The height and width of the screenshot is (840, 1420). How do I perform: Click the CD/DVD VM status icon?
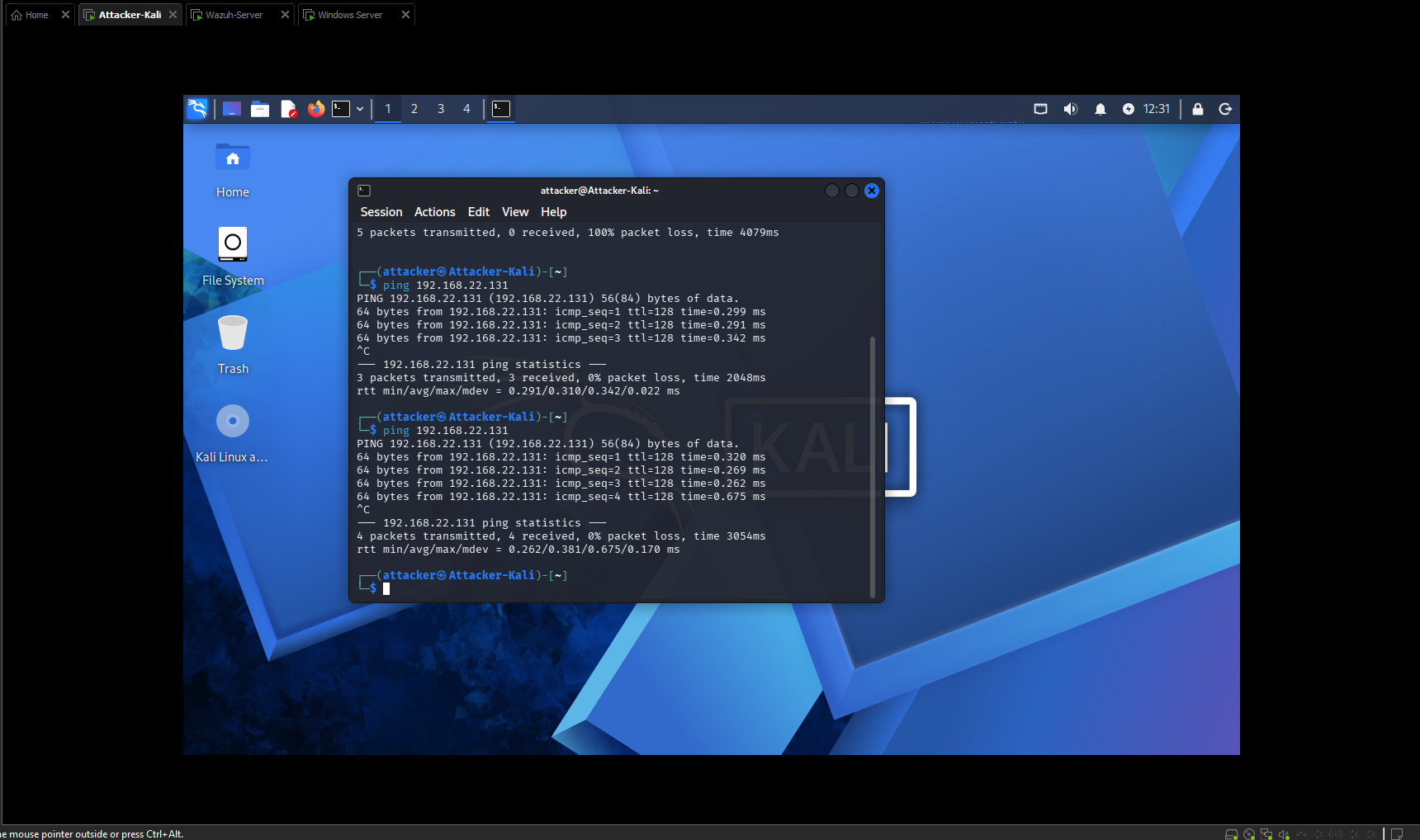1249,834
